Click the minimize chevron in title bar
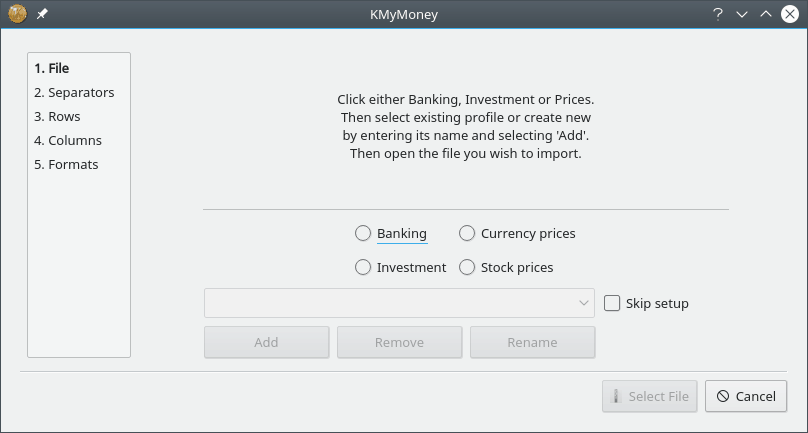 (742, 14)
